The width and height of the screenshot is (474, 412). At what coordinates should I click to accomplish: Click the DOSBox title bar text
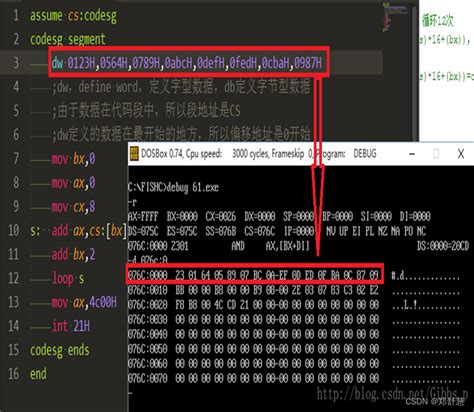[259, 154]
